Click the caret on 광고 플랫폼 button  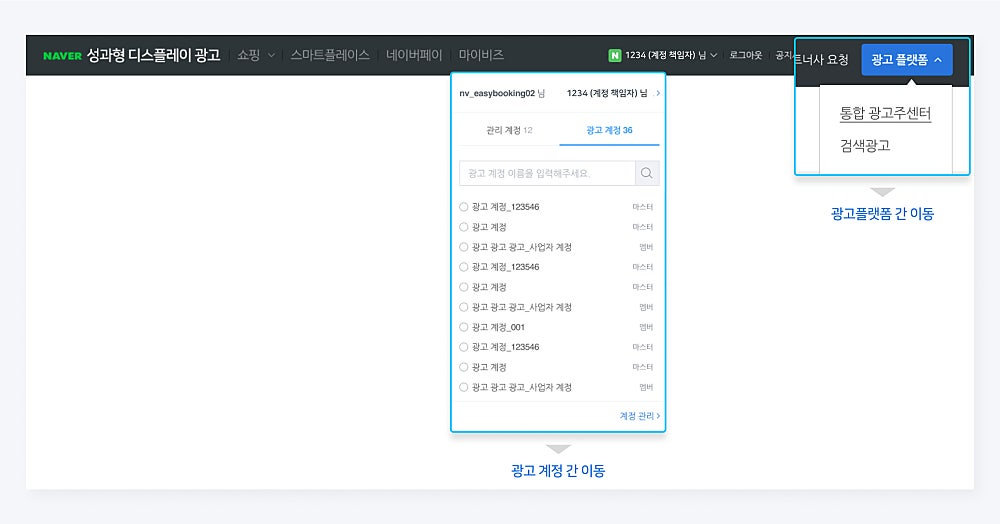pyautogui.click(x=938, y=60)
